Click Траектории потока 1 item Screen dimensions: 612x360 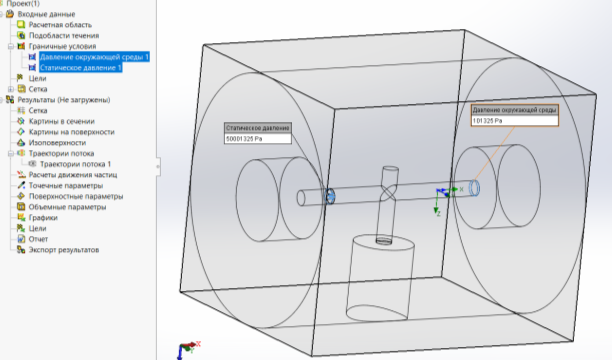tap(75, 164)
